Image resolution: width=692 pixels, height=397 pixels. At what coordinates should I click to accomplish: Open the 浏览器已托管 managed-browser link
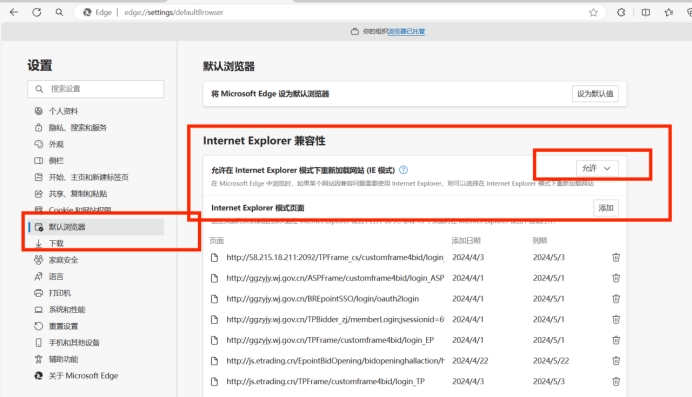tap(406, 31)
